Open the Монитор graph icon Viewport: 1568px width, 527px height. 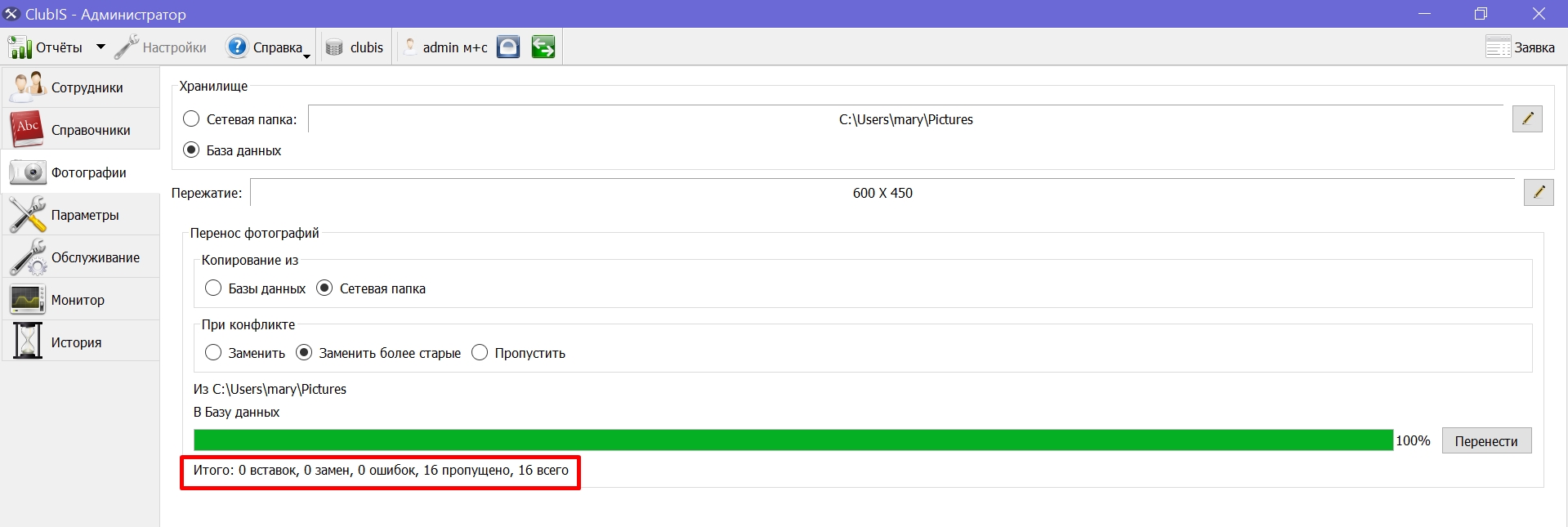coord(27,300)
